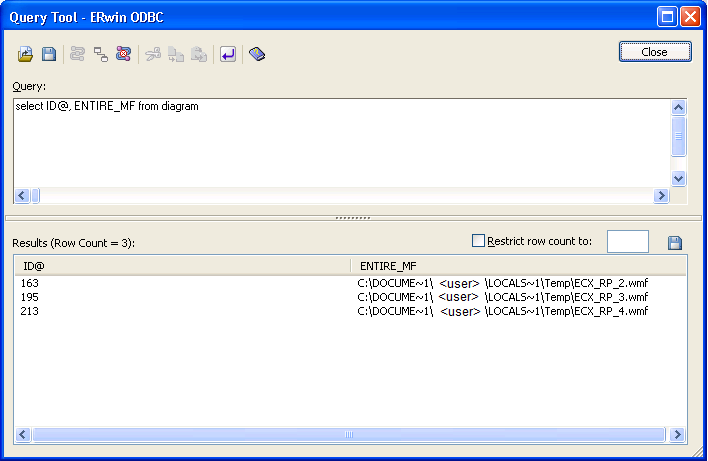The image size is (708, 461).
Task: Maximize the Query Tool window
Action: [667, 17]
